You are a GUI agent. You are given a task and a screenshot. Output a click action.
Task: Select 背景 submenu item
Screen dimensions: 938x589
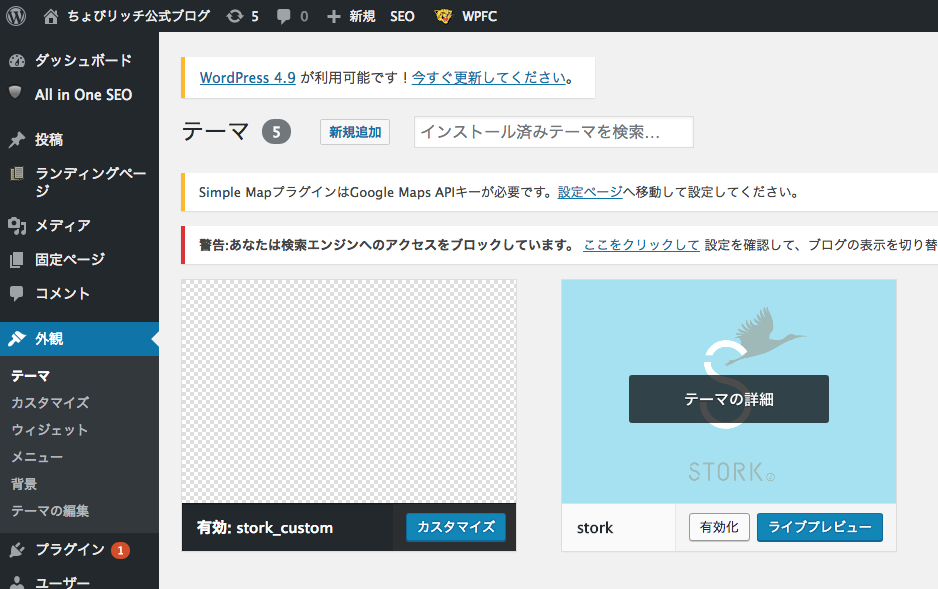24,484
